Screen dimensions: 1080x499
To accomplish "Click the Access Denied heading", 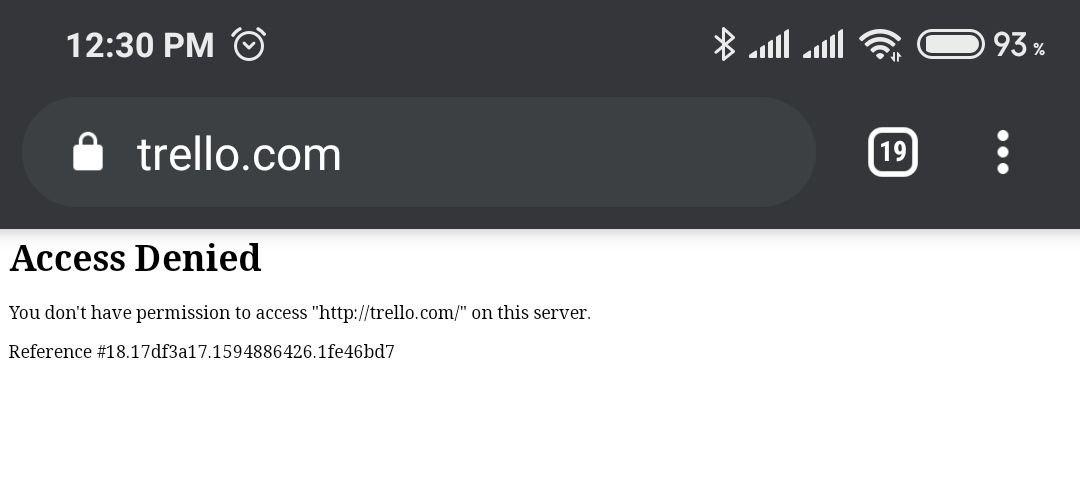I will [x=135, y=258].
